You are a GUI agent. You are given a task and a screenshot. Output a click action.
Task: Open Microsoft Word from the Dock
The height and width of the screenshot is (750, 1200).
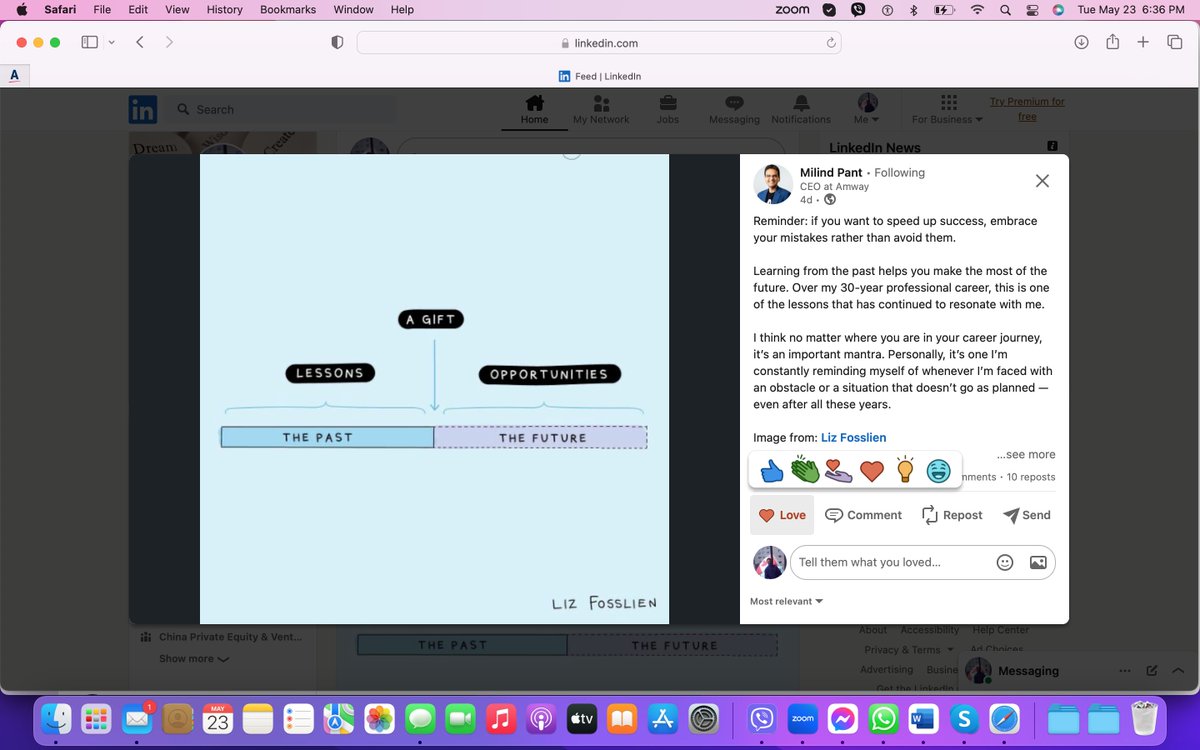(923, 718)
